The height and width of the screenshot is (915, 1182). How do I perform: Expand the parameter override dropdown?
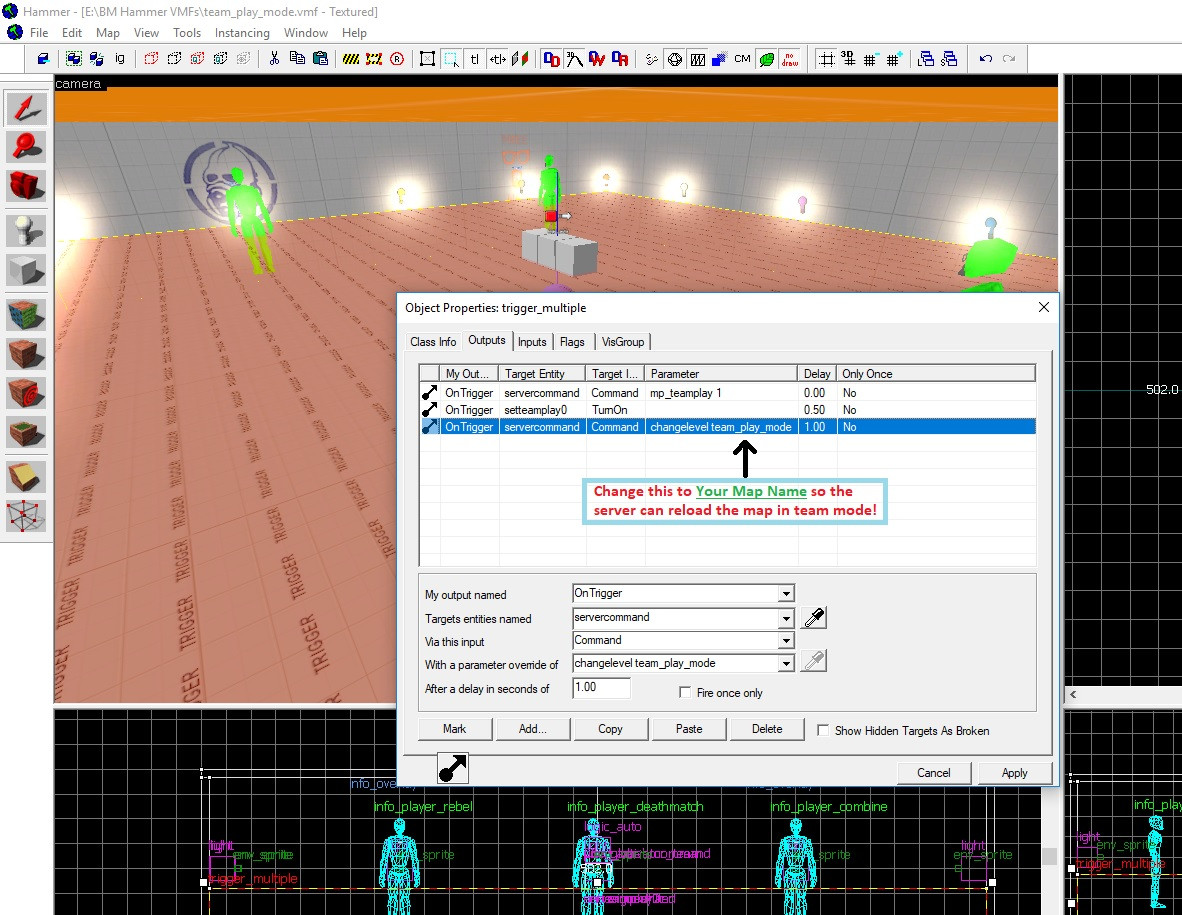tap(786, 664)
